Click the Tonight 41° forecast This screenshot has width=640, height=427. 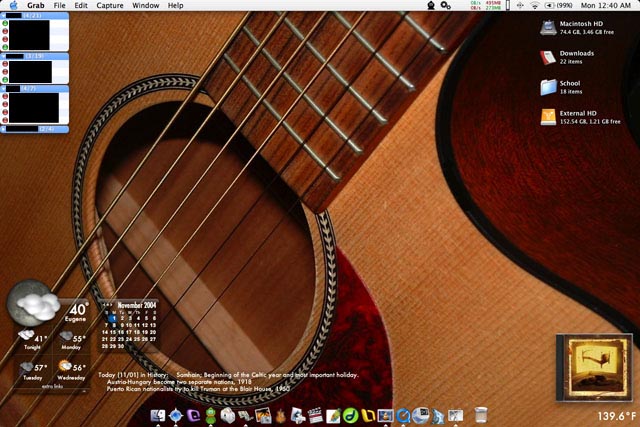[33, 340]
